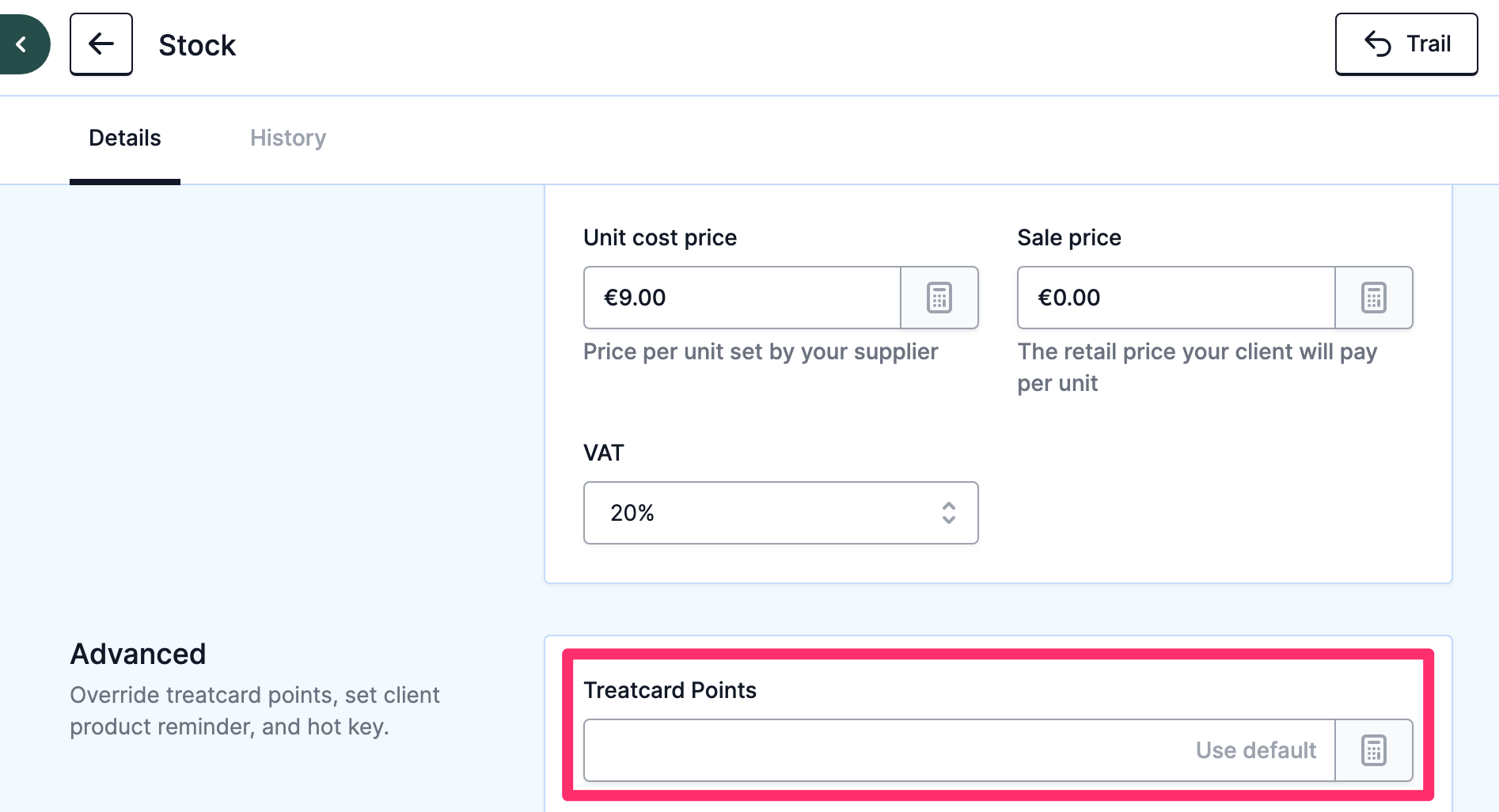Click the Stock page title

tap(197, 45)
